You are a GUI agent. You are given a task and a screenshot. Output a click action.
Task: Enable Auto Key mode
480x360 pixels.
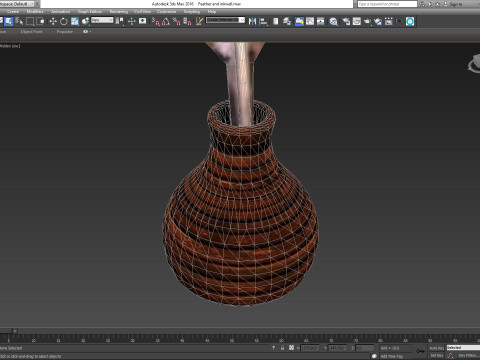(436, 348)
